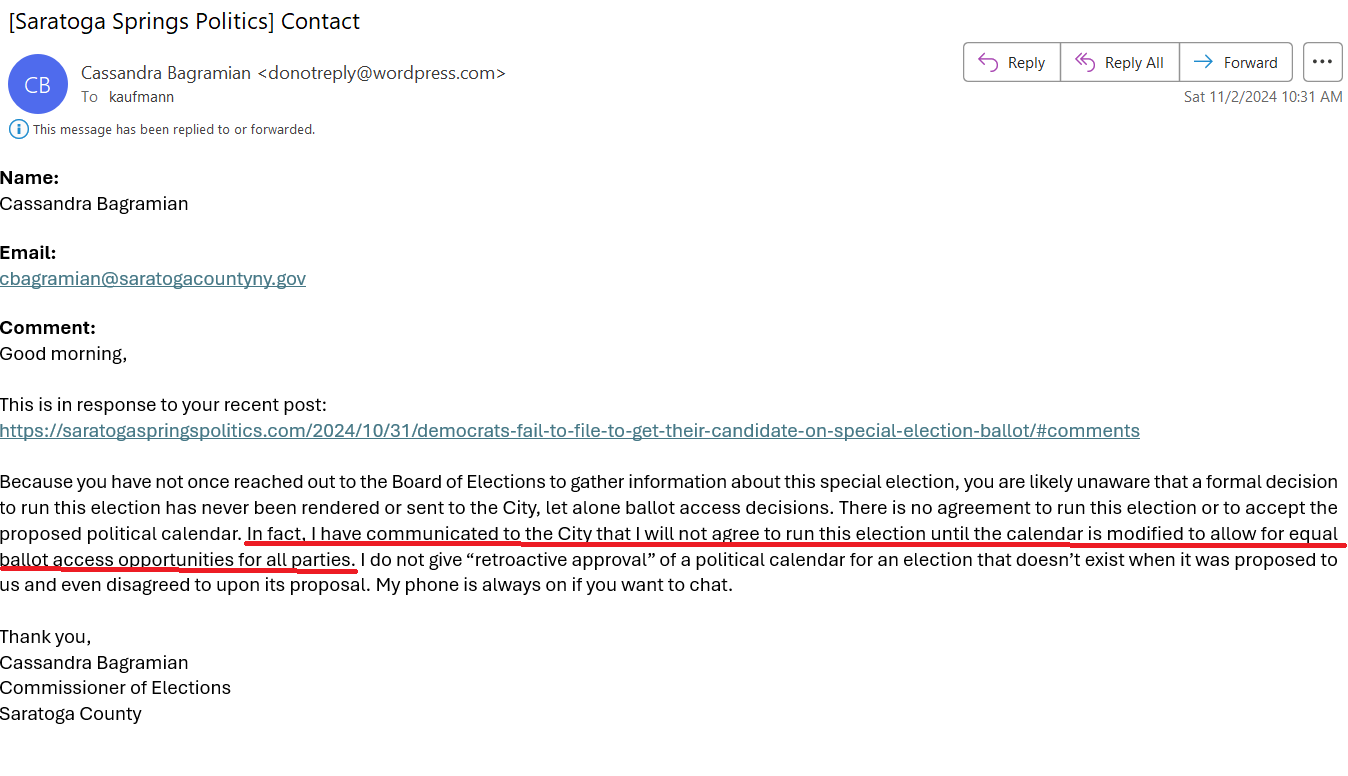Click the "Good morning," greeting line
Viewport: 1348px width, 776px height.
[64, 354]
